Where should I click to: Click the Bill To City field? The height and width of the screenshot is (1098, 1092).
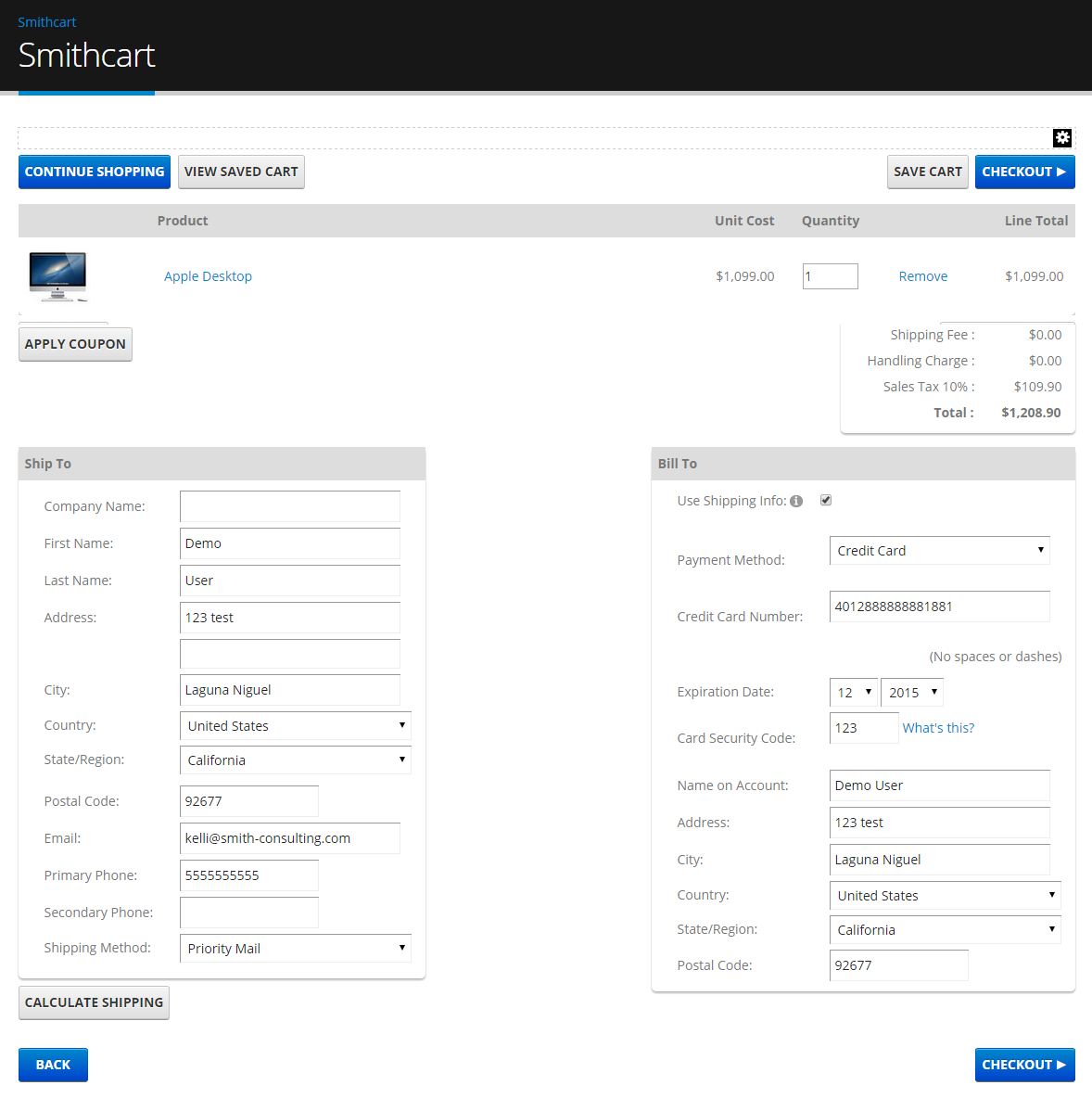coord(939,860)
